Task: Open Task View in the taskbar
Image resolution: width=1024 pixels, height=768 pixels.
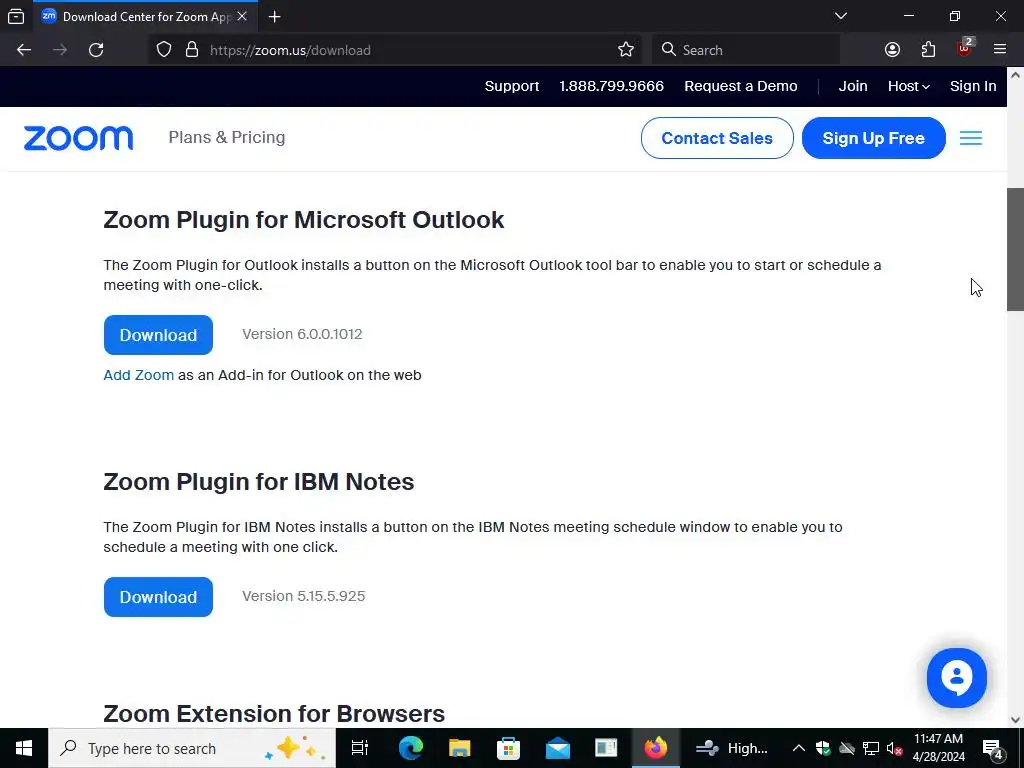Action: click(359, 748)
